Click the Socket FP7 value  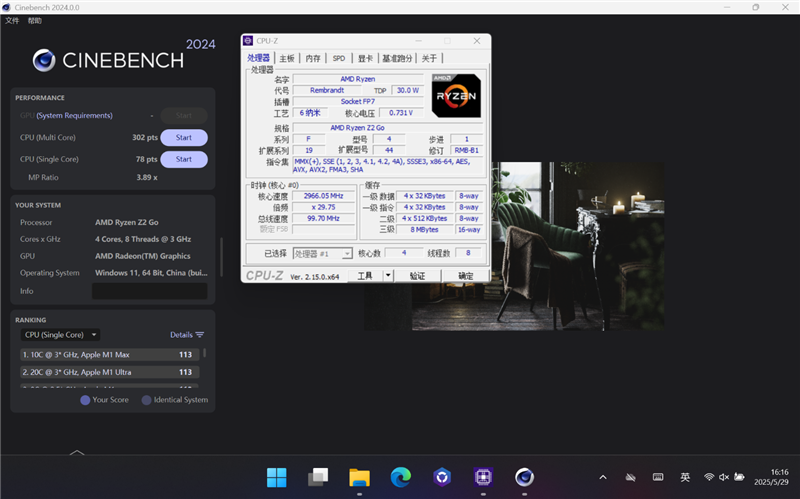tap(358, 102)
